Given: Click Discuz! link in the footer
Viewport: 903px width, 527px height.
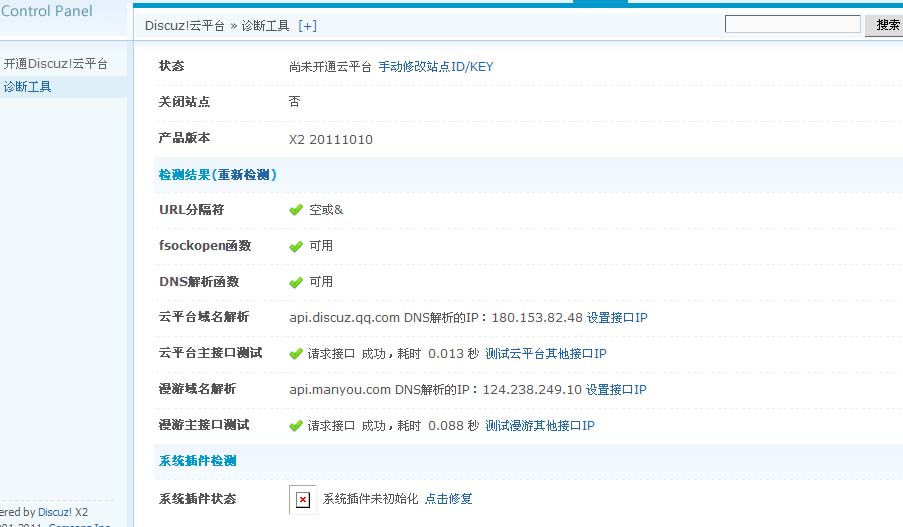Looking at the screenshot, I should coord(55,512).
